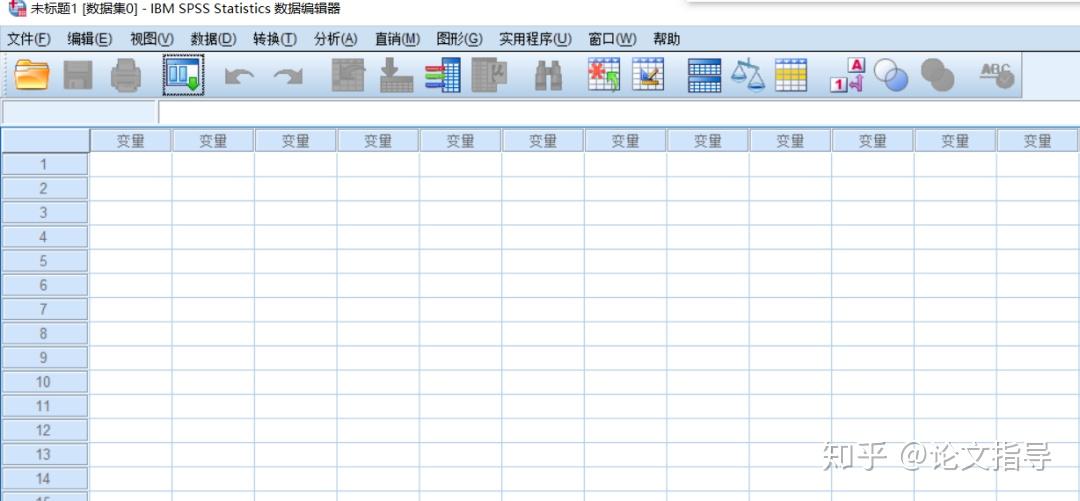This screenshot has width=1080, height=501.
Task: Click the Go to case icon
Action: 349,75
